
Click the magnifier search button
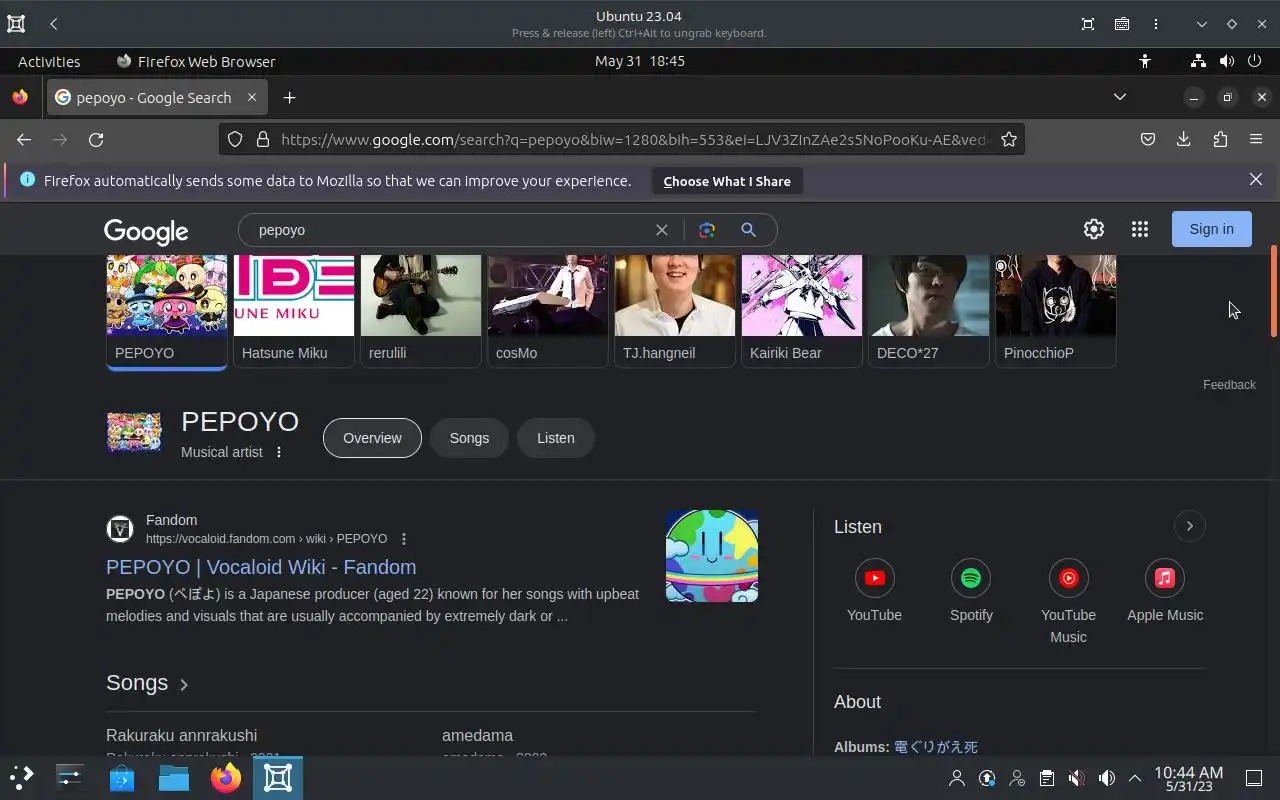point(748,230)
